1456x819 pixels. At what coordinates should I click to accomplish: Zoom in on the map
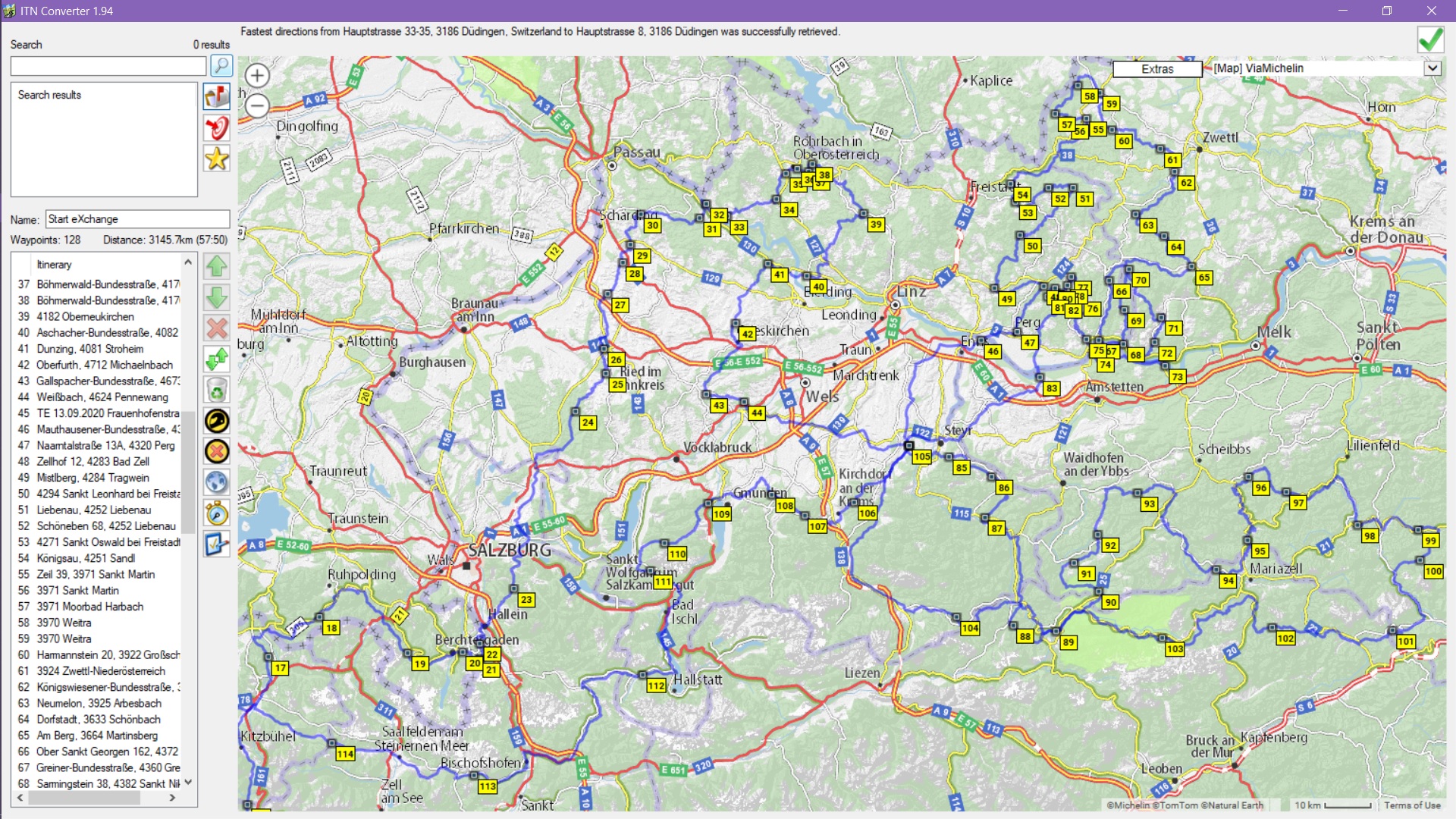coord(257,75)
